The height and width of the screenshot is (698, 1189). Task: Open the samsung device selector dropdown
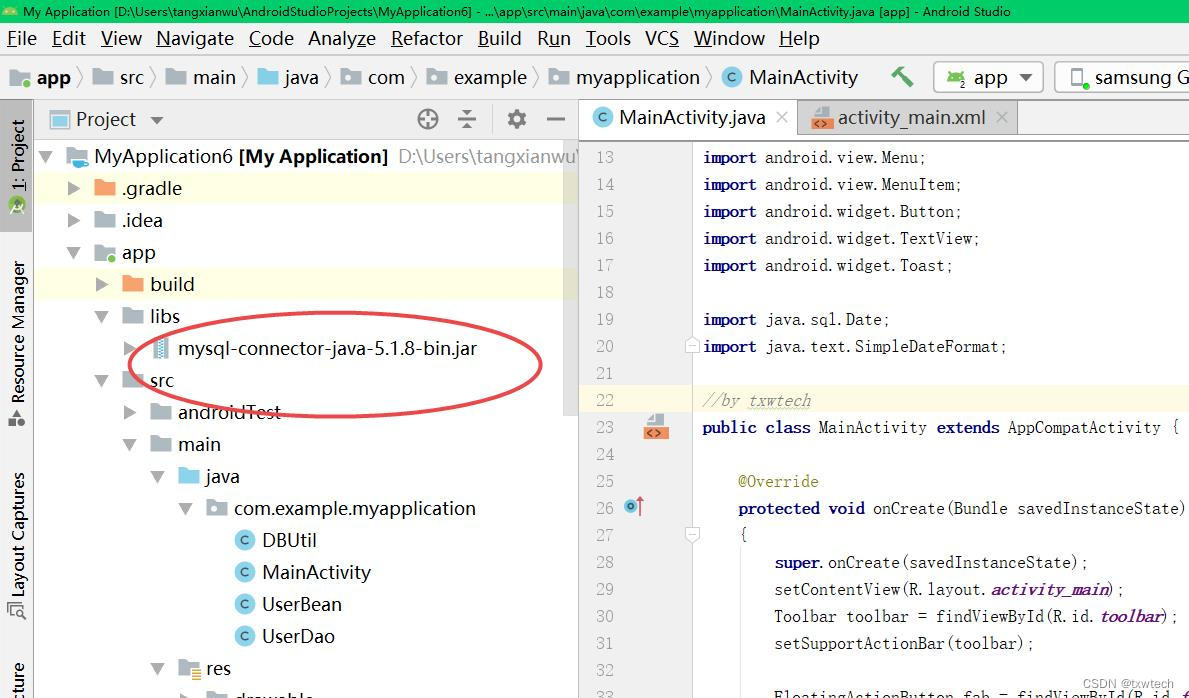coord(1122,77)
